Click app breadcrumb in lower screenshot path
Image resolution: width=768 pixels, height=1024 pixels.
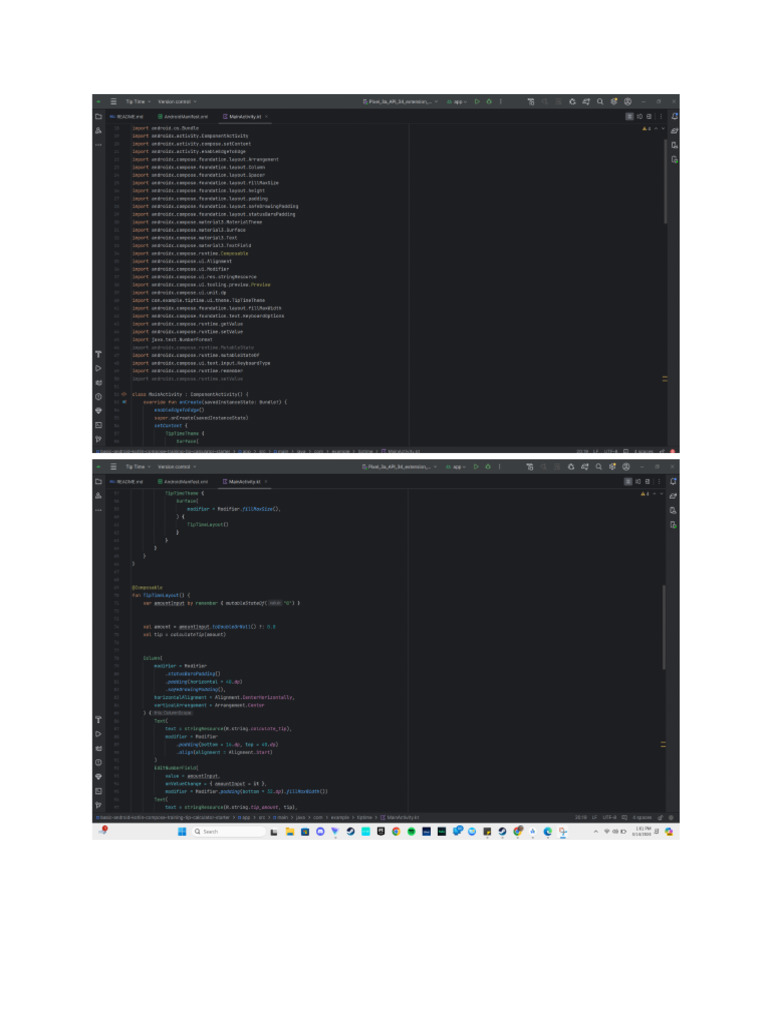(x=244, y=817)
